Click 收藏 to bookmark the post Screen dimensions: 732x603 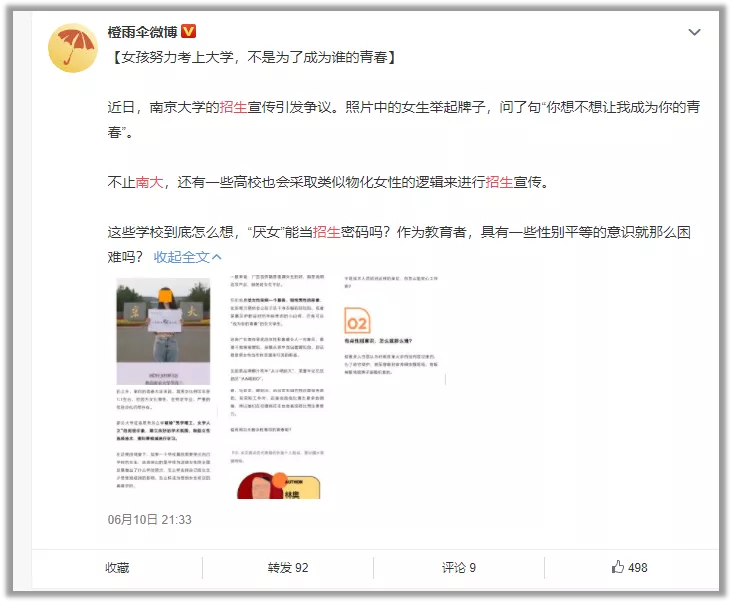tap(117, 567)
